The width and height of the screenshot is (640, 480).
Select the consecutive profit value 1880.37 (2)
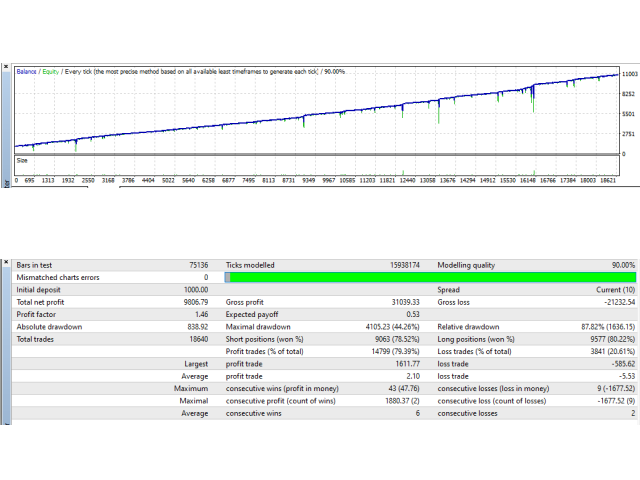pos(402,401)
